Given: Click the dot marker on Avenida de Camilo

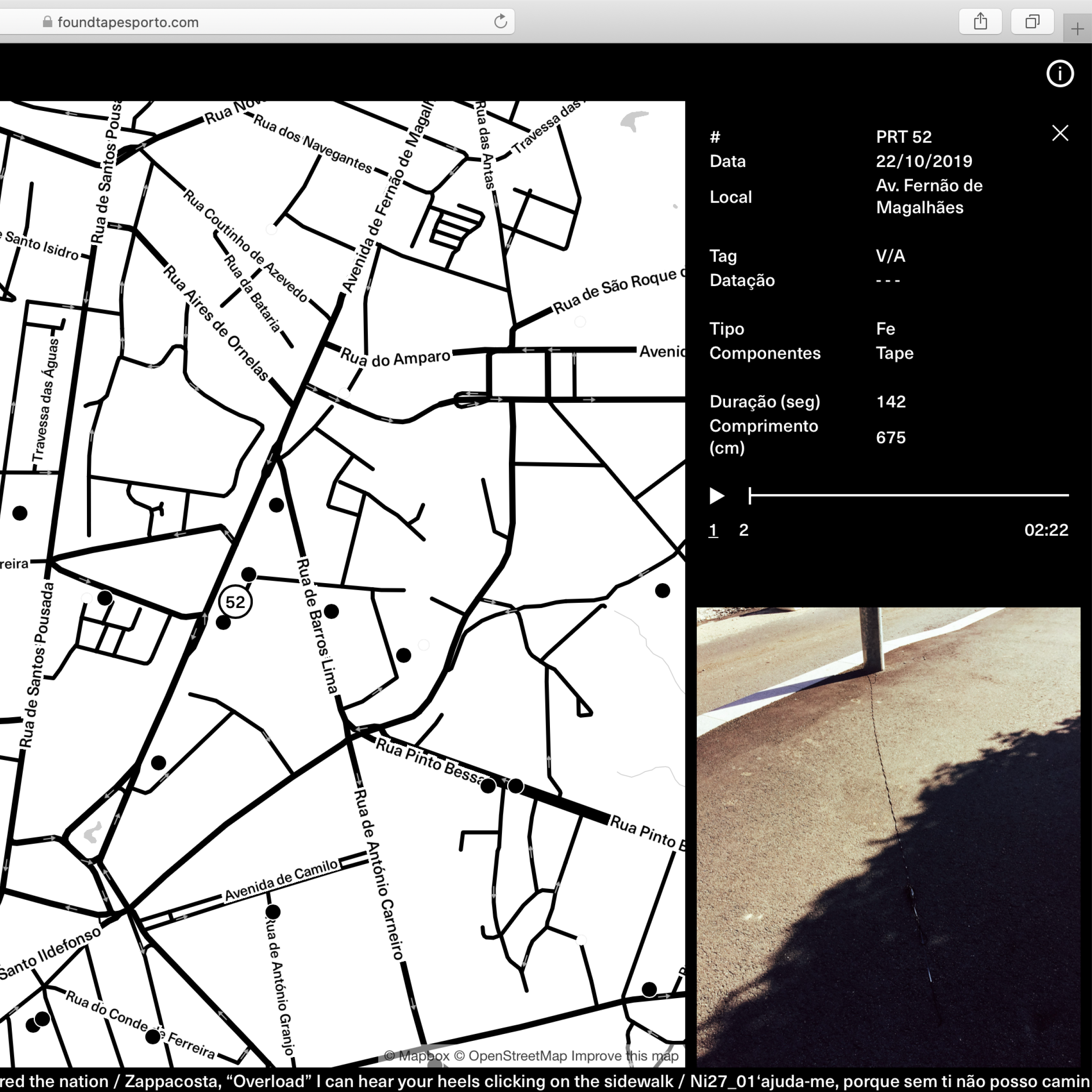Looking at the screenshot, I should 273,912.
